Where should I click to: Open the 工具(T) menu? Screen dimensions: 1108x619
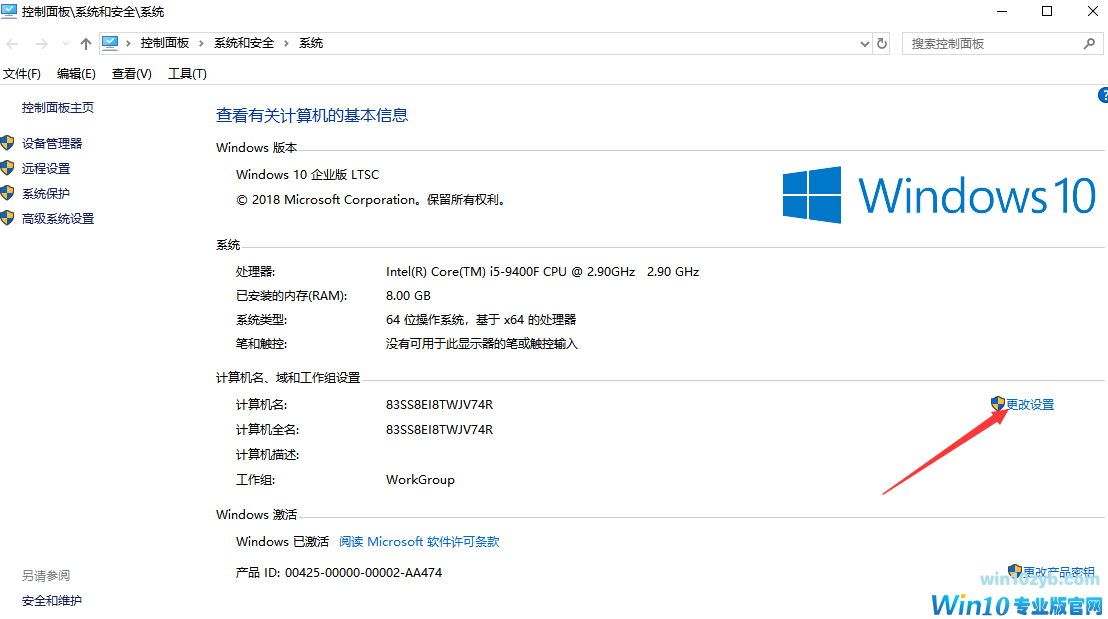(x=187, y=74)
